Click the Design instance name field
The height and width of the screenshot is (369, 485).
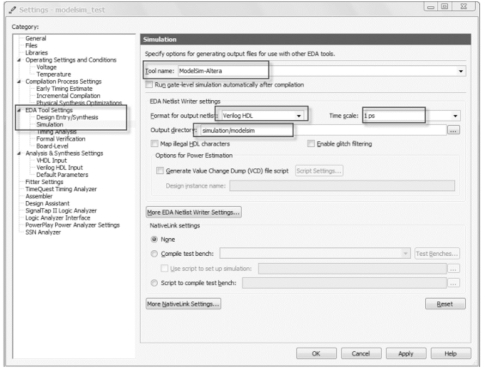[342, 186]
